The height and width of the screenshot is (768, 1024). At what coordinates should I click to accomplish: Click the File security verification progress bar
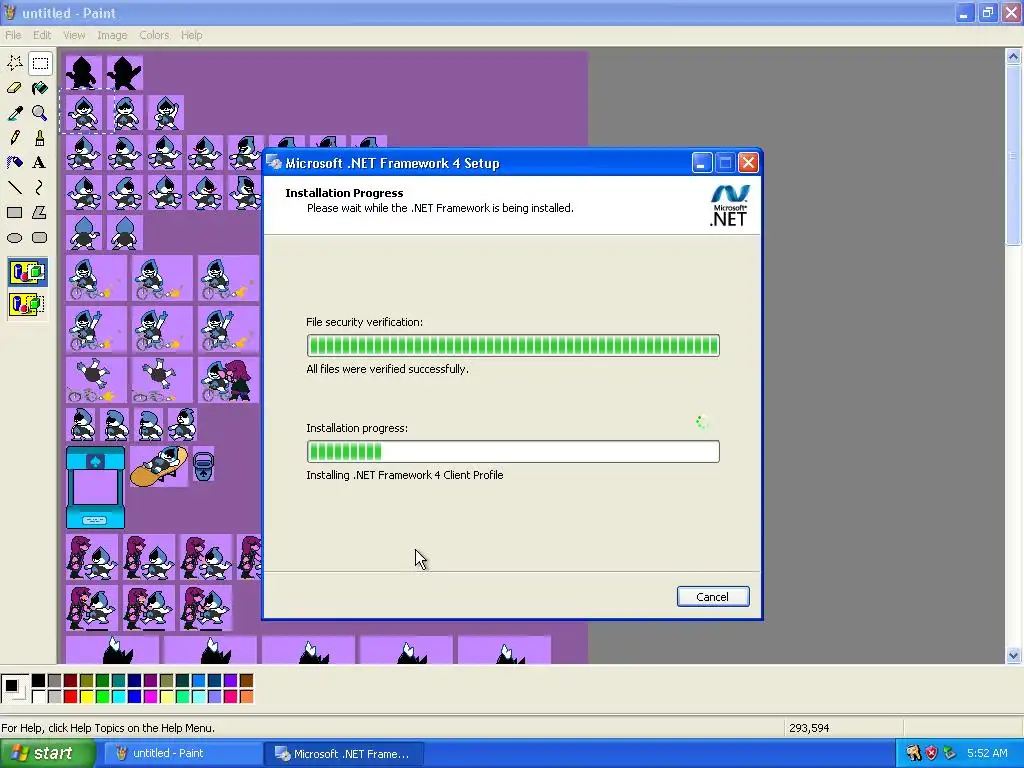(513, 345)
